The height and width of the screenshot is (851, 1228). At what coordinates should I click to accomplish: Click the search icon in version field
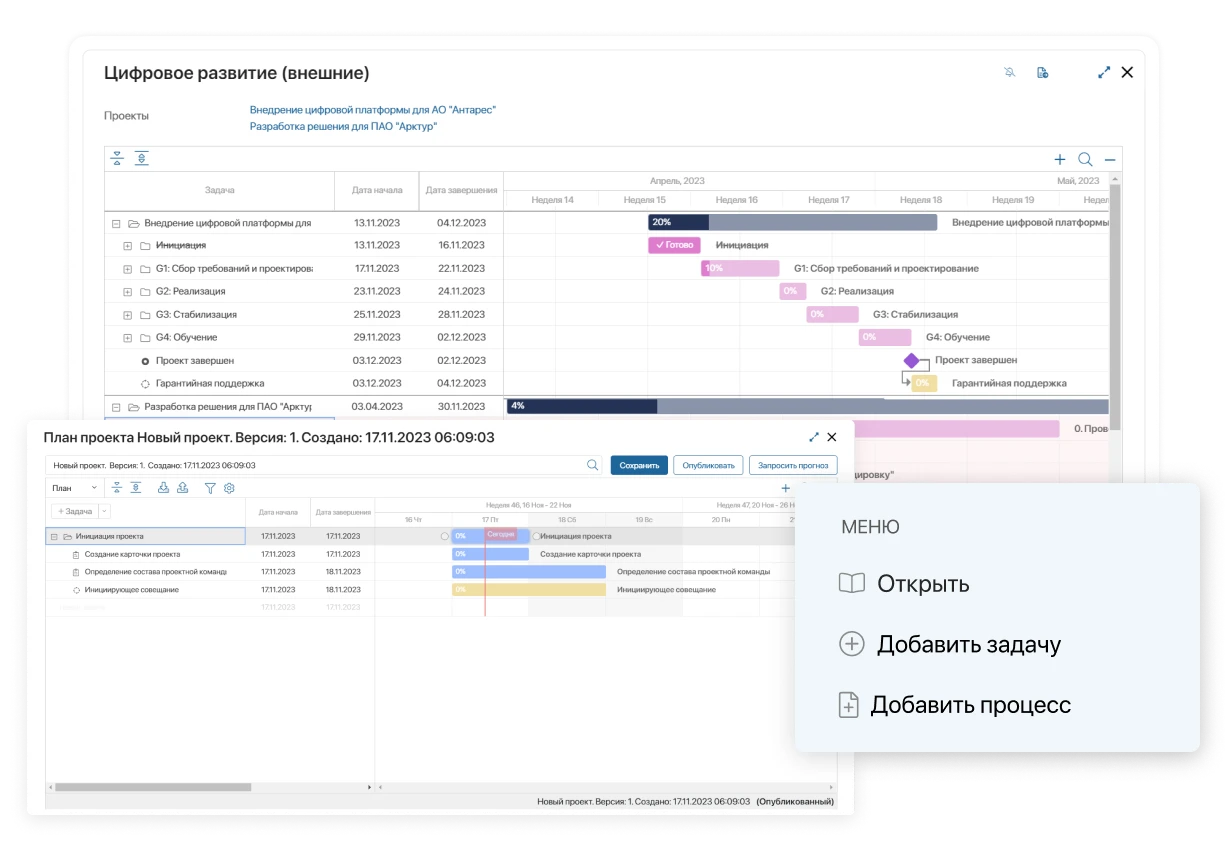pyautogui.click(x=592, y=465)
